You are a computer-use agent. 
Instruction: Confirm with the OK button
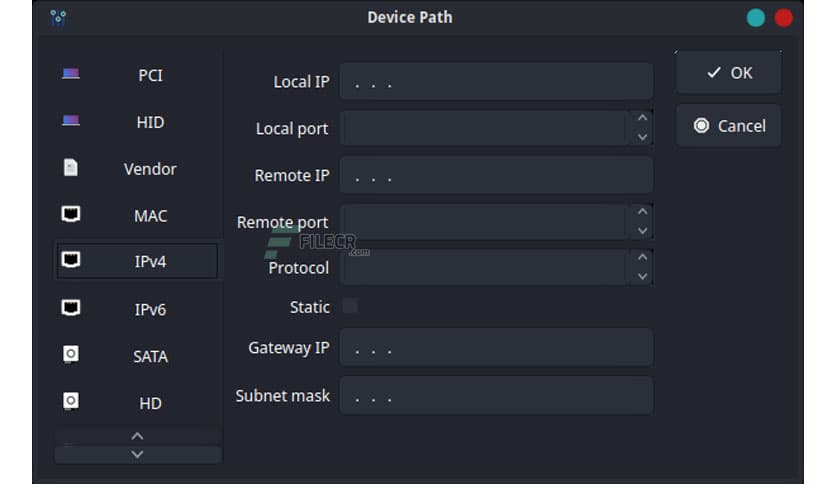pos(729,73)
